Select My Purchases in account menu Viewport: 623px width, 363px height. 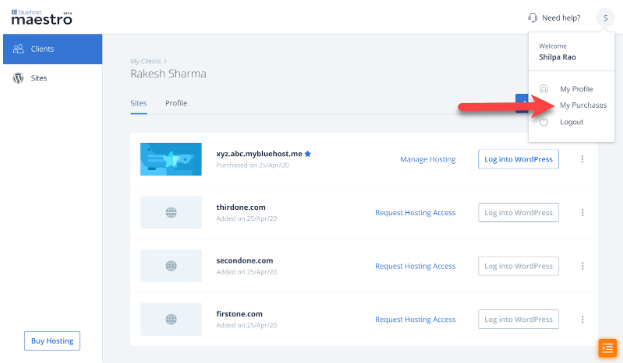click(x=583, y=105)
